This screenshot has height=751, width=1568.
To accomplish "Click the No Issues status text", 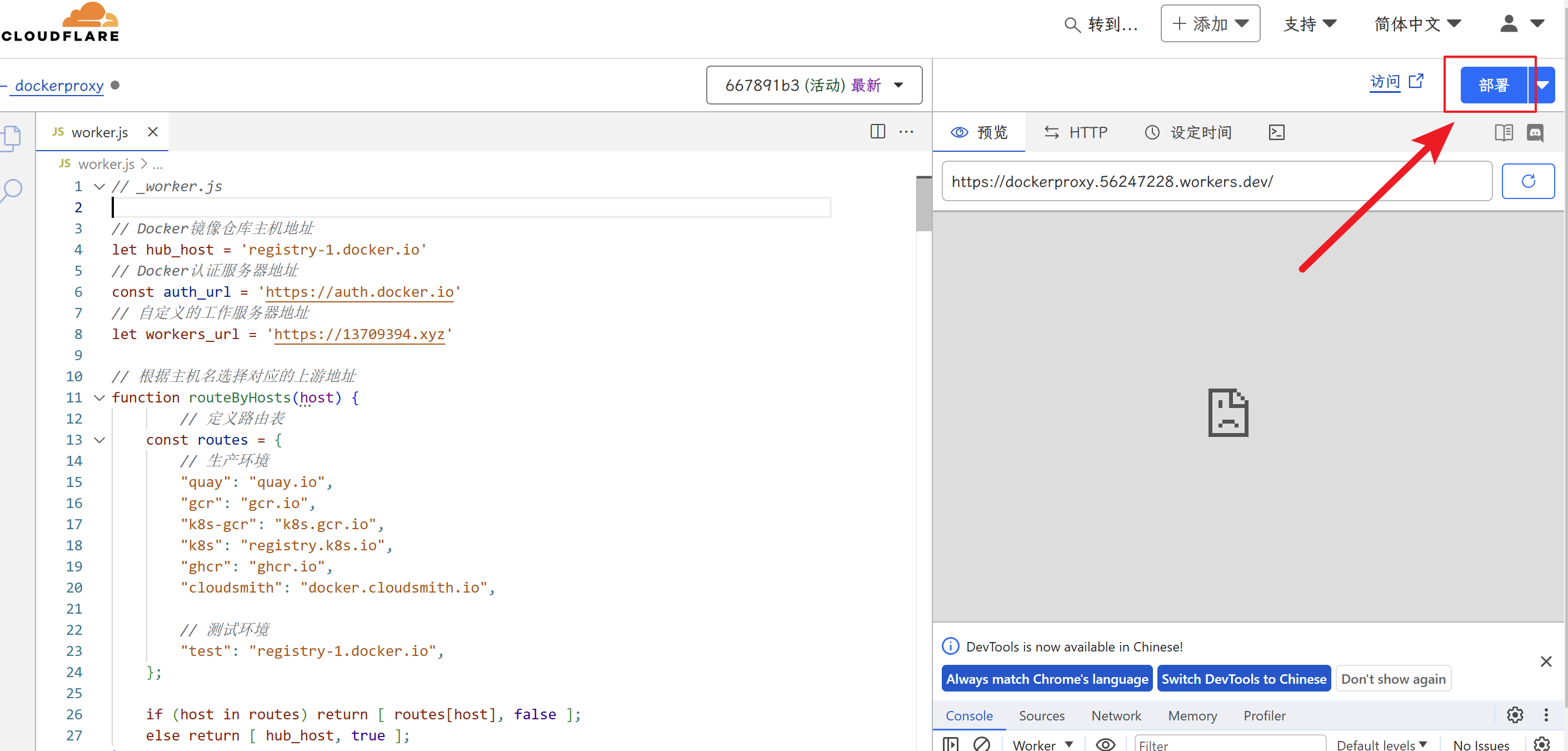I will point(1480,744).
